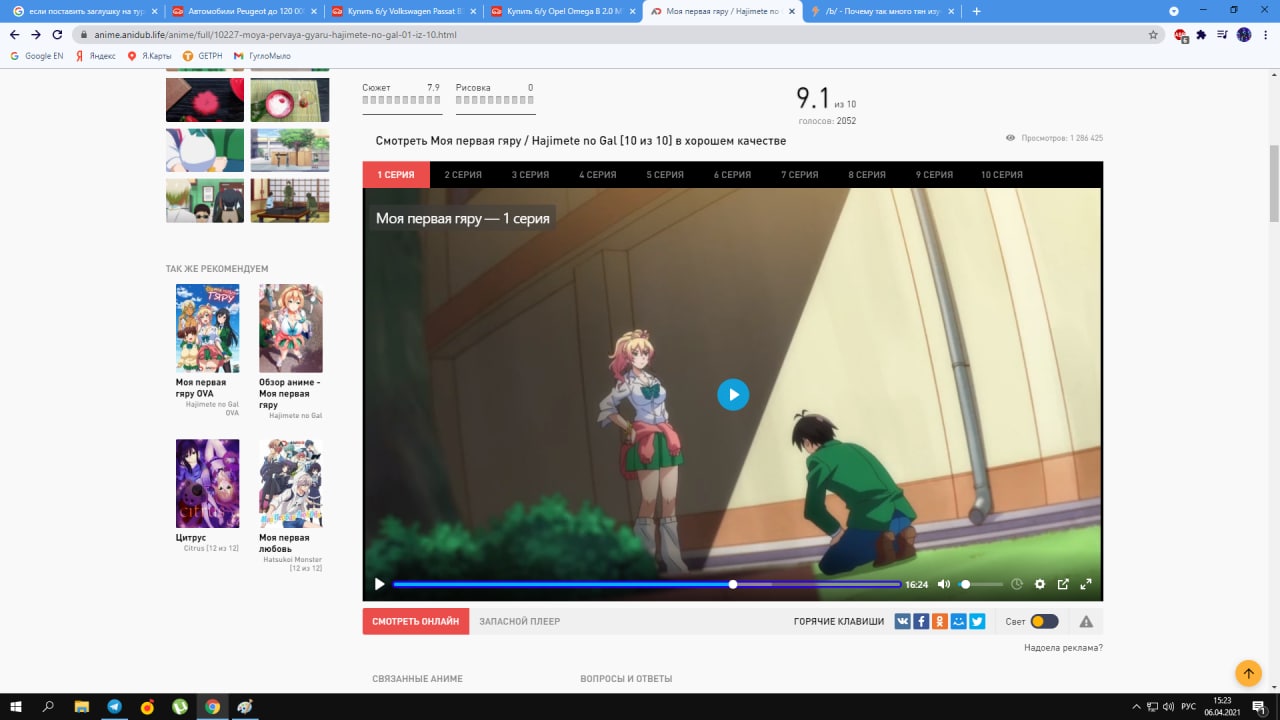Open GETPH bookmark

click(202, 56)
